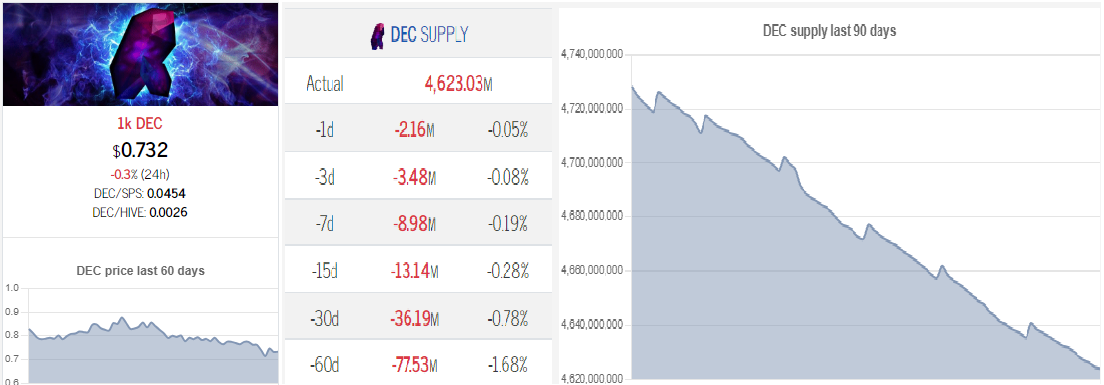Screen dimensions: 1104x385
Task: Click the peak of the 60-day price chart
Action: coord(121,318)
